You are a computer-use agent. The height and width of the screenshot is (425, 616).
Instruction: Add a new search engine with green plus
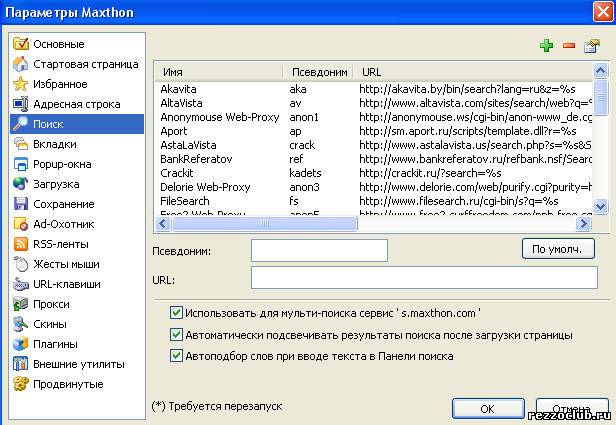click(546, 46)
